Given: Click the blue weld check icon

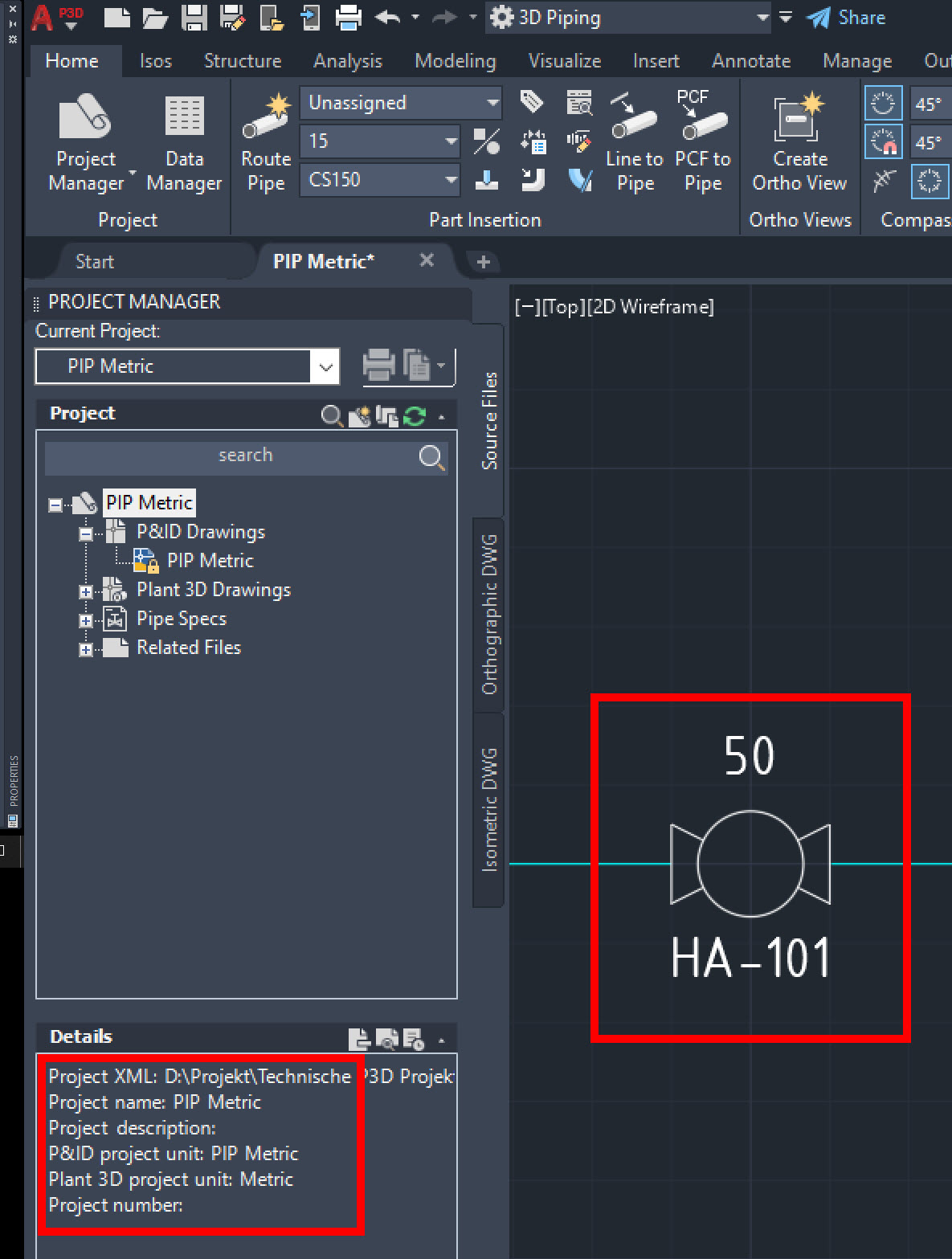Looking at the screenshot, I should (x=578, y=180).
